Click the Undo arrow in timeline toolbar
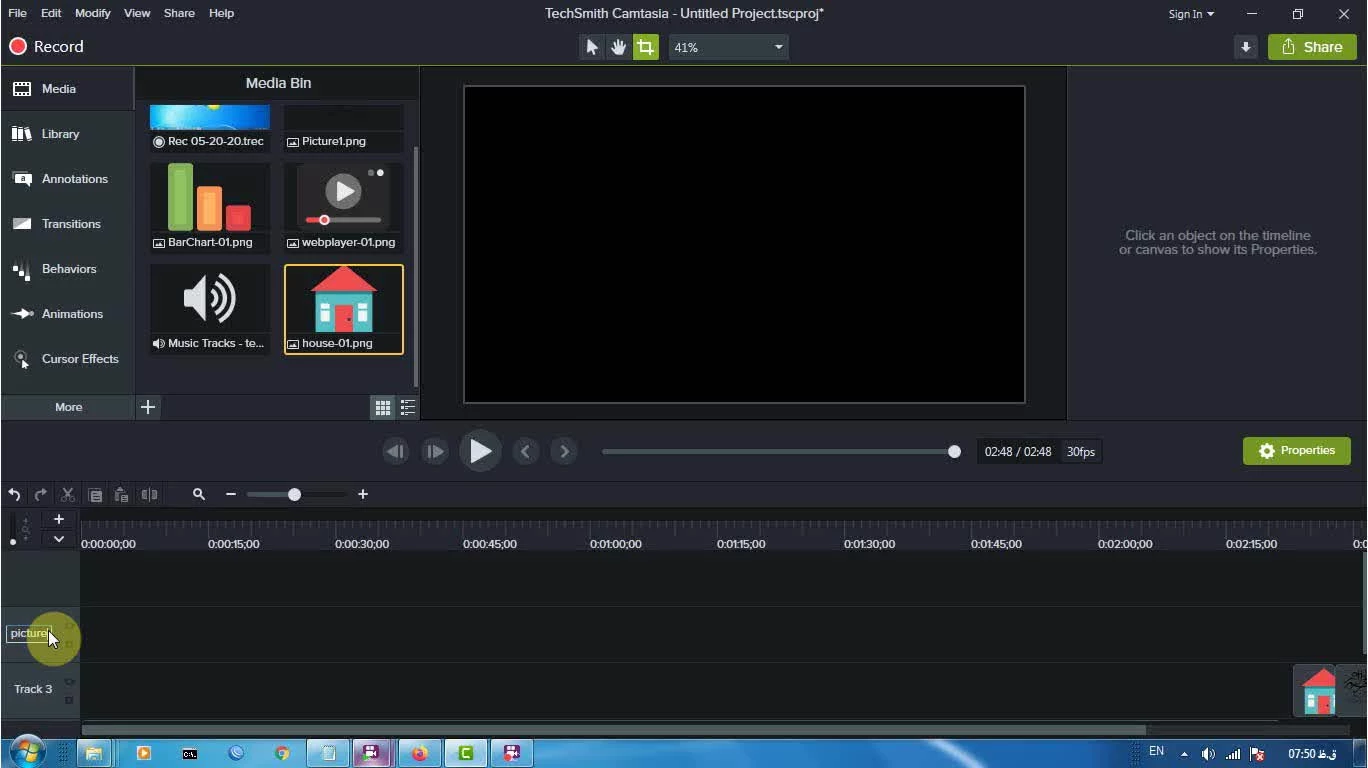The width and height of the screenshot is (1368, 768). pyautogui.click(x=14, y=494)
